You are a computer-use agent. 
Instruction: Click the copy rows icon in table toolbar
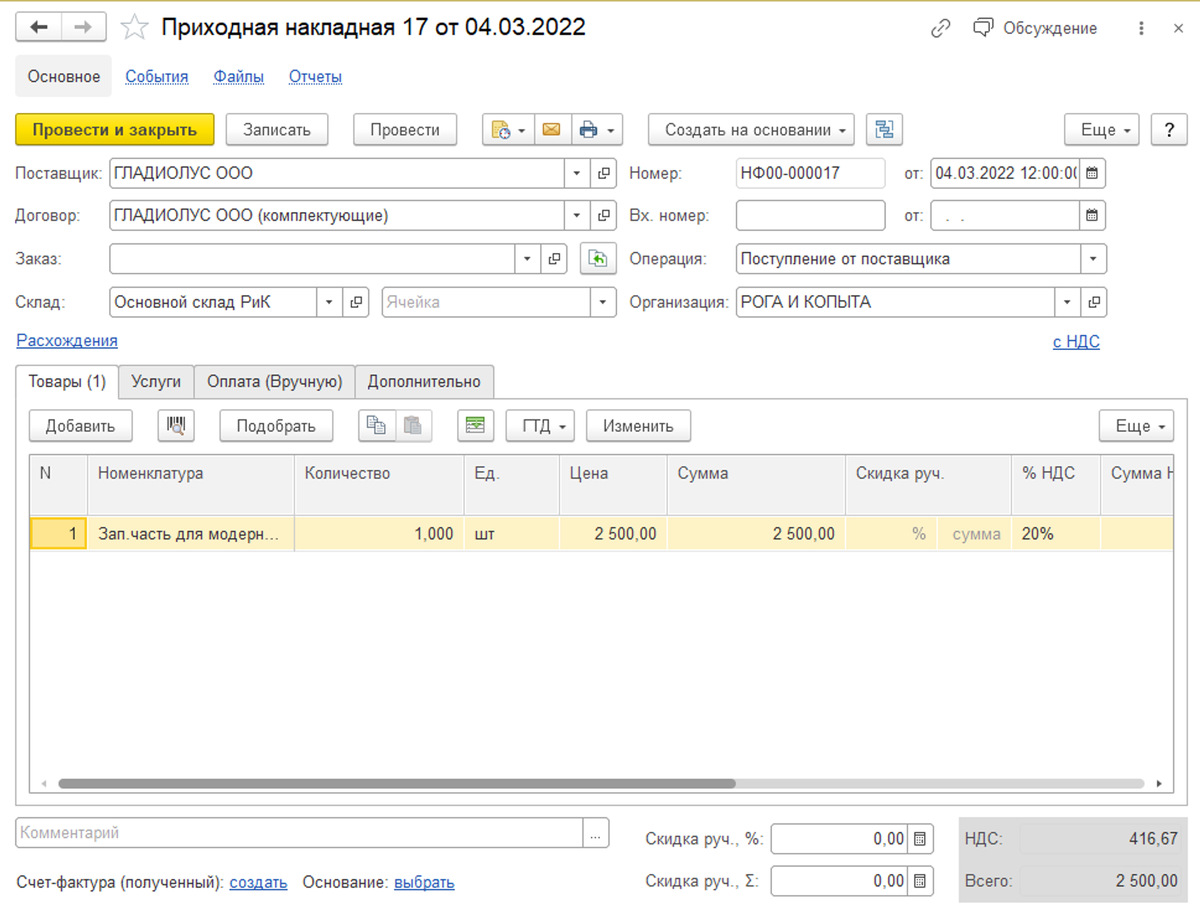[x=377, y=425]
